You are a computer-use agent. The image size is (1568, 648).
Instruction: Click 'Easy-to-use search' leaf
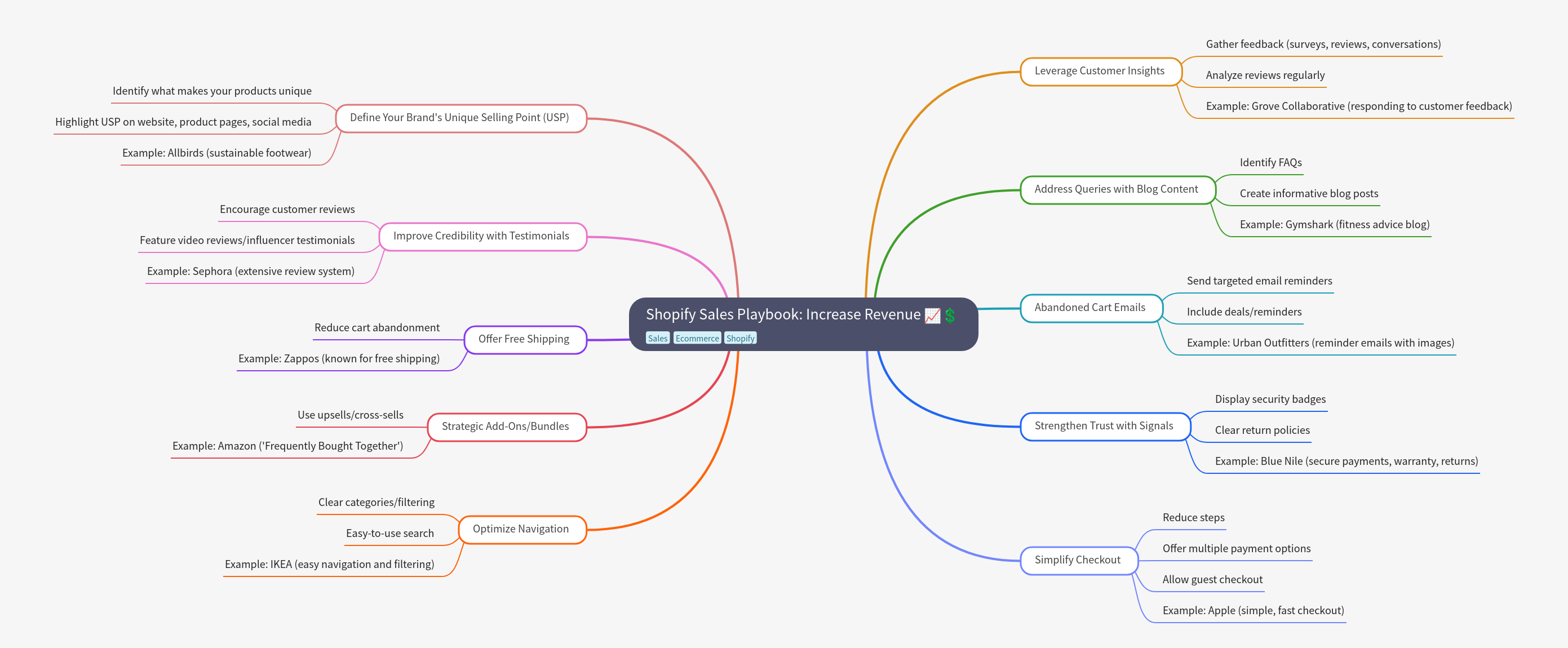coord(390,534)
